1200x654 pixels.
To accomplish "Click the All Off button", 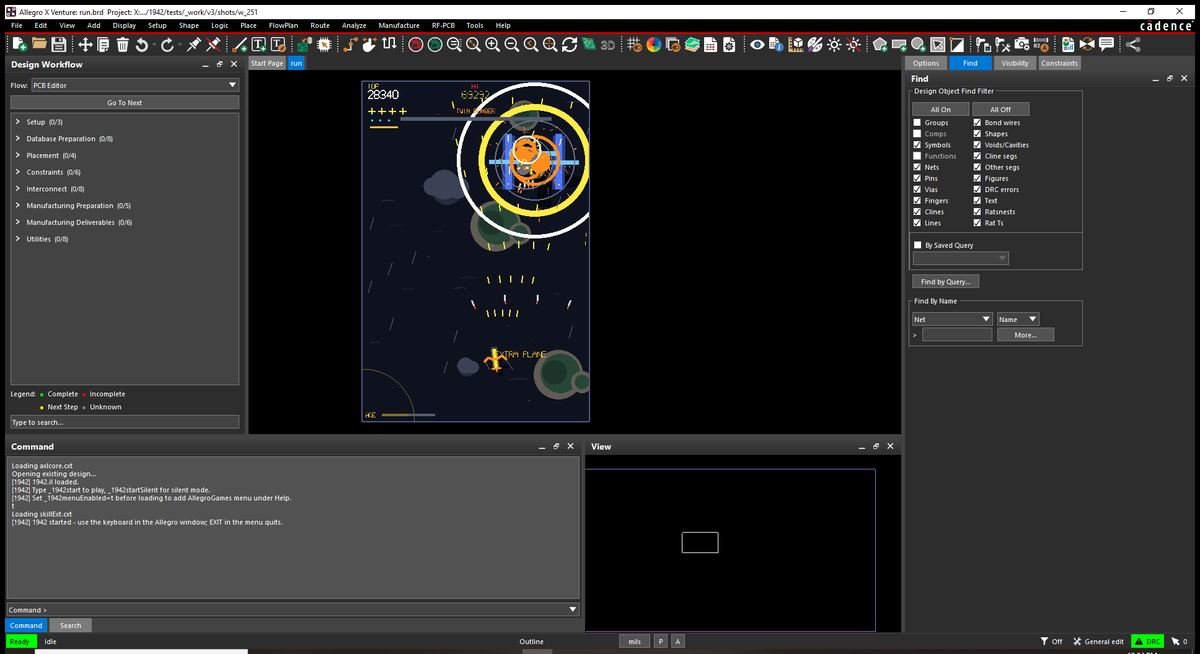I will (x=1000, y=109).
